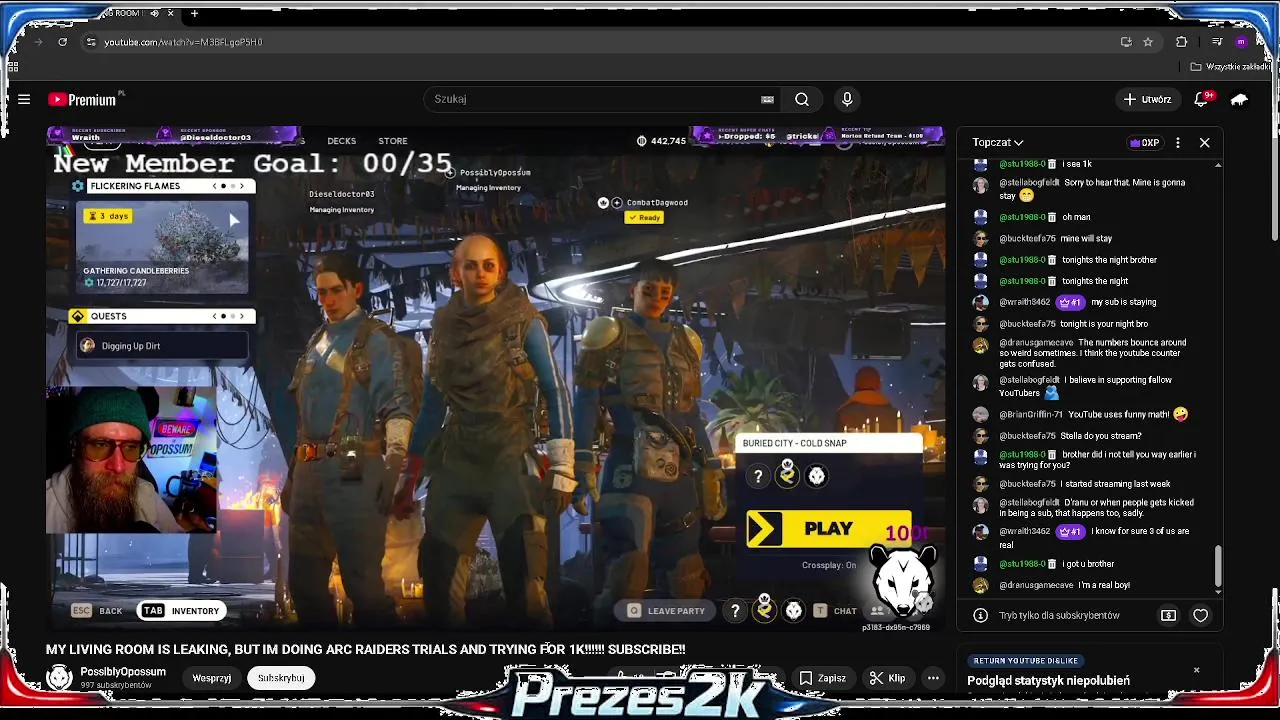Open the media control icon in browser toolbar
Screen dimensions: 1280x720
coord(1216,42)
